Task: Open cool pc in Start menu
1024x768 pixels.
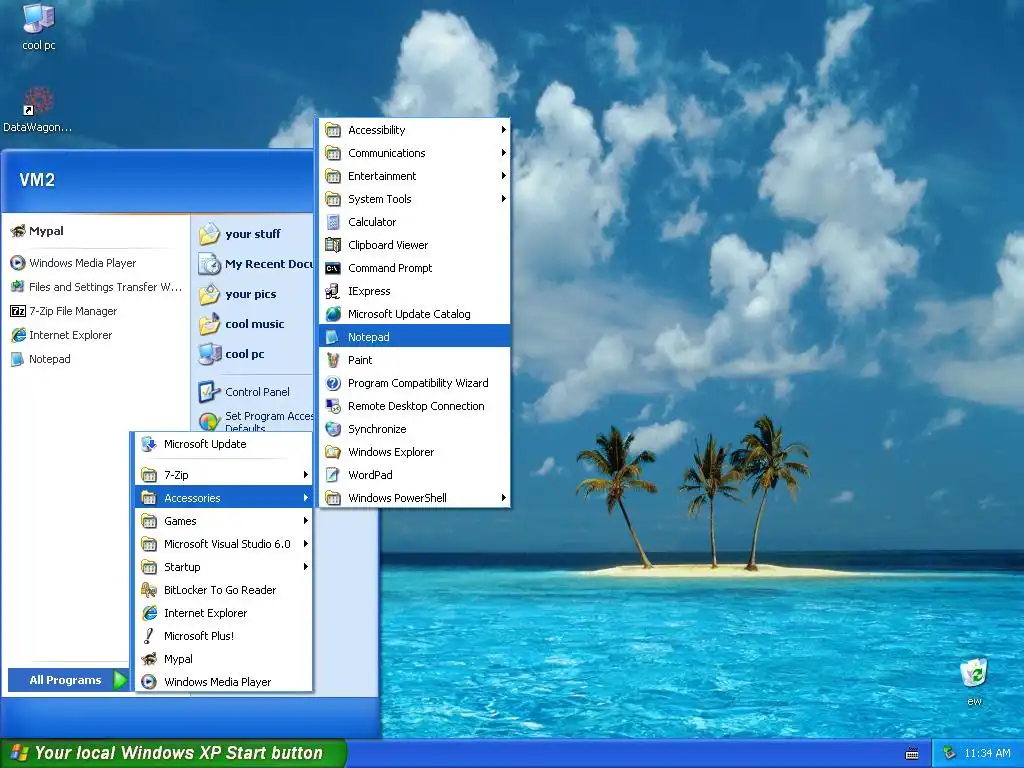Action: (x=255, y=354)
